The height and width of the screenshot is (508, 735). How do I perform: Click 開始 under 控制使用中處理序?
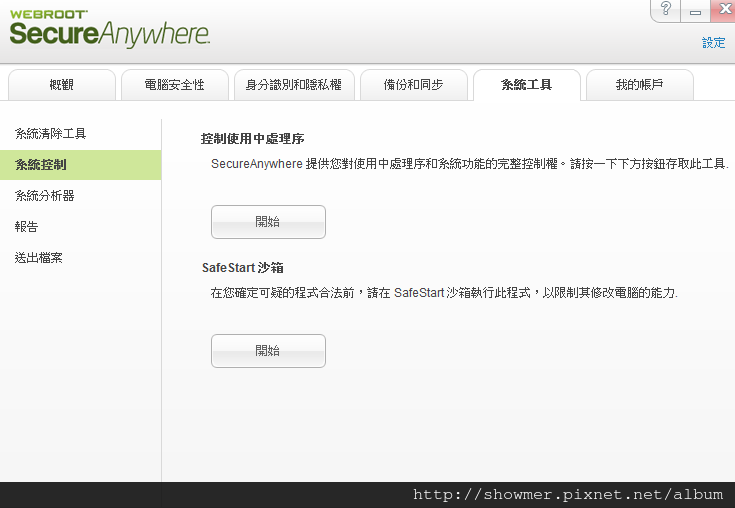[x=268, y=222]
